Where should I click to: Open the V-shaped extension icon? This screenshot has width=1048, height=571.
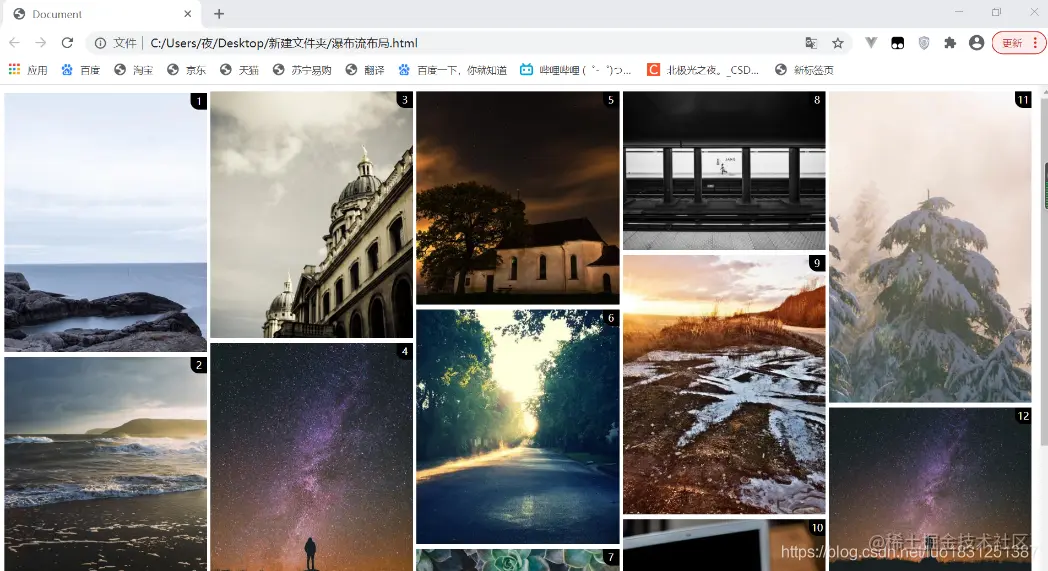(871, 43)
